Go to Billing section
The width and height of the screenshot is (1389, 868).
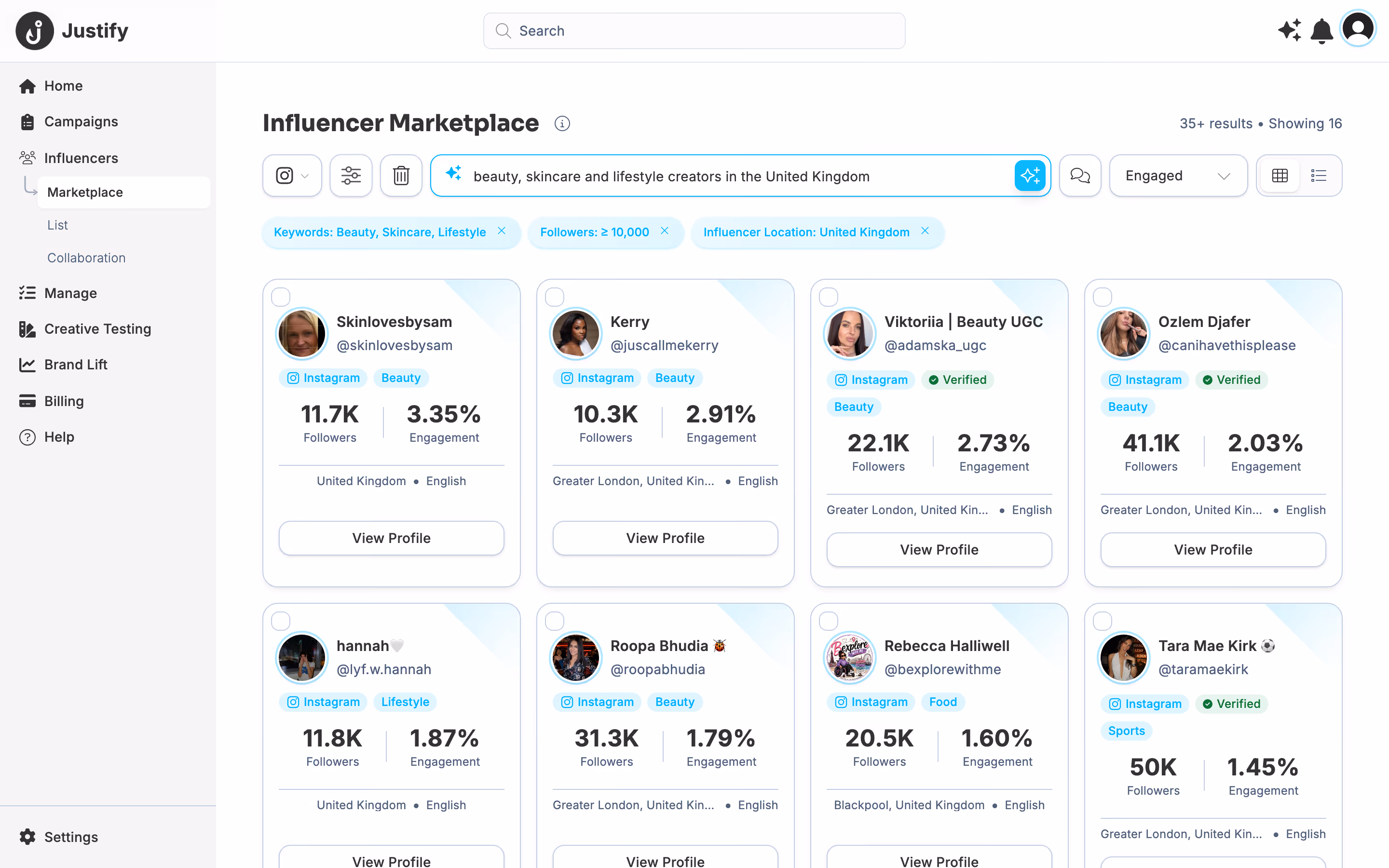coord(64,401)
